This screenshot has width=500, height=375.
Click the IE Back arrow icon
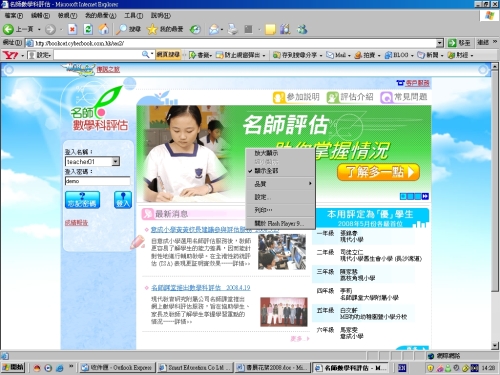8,29
